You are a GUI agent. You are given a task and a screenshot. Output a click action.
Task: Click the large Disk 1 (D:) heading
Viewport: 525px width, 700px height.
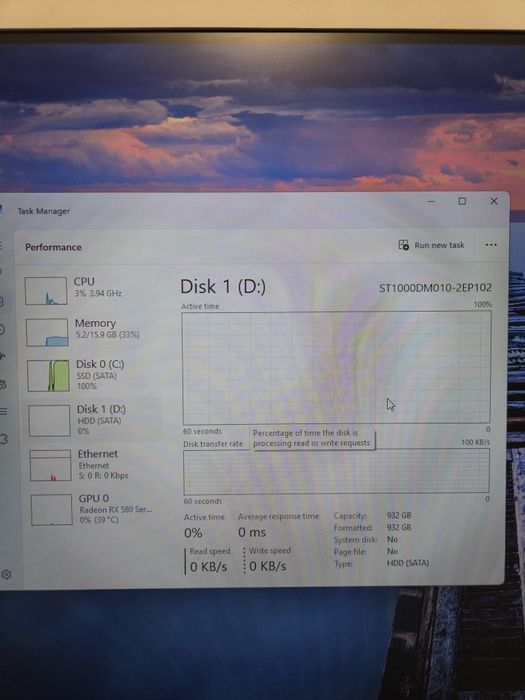tap(223, 287)
